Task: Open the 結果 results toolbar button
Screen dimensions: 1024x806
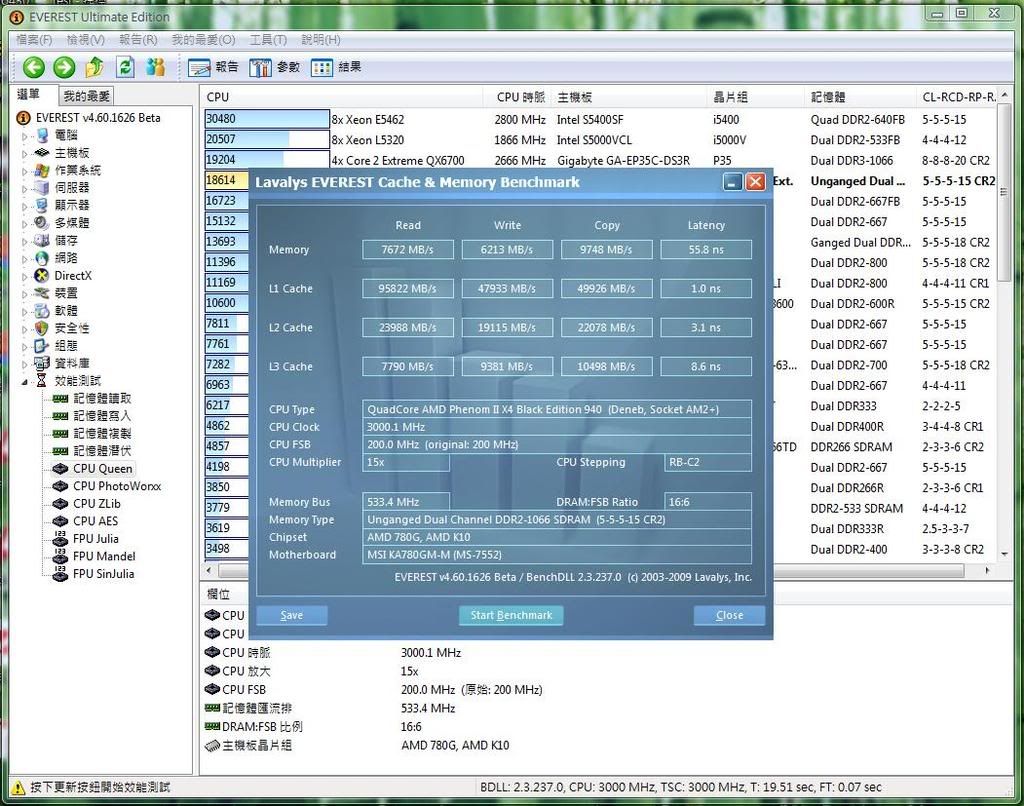Action: click(x=336, y=67)
